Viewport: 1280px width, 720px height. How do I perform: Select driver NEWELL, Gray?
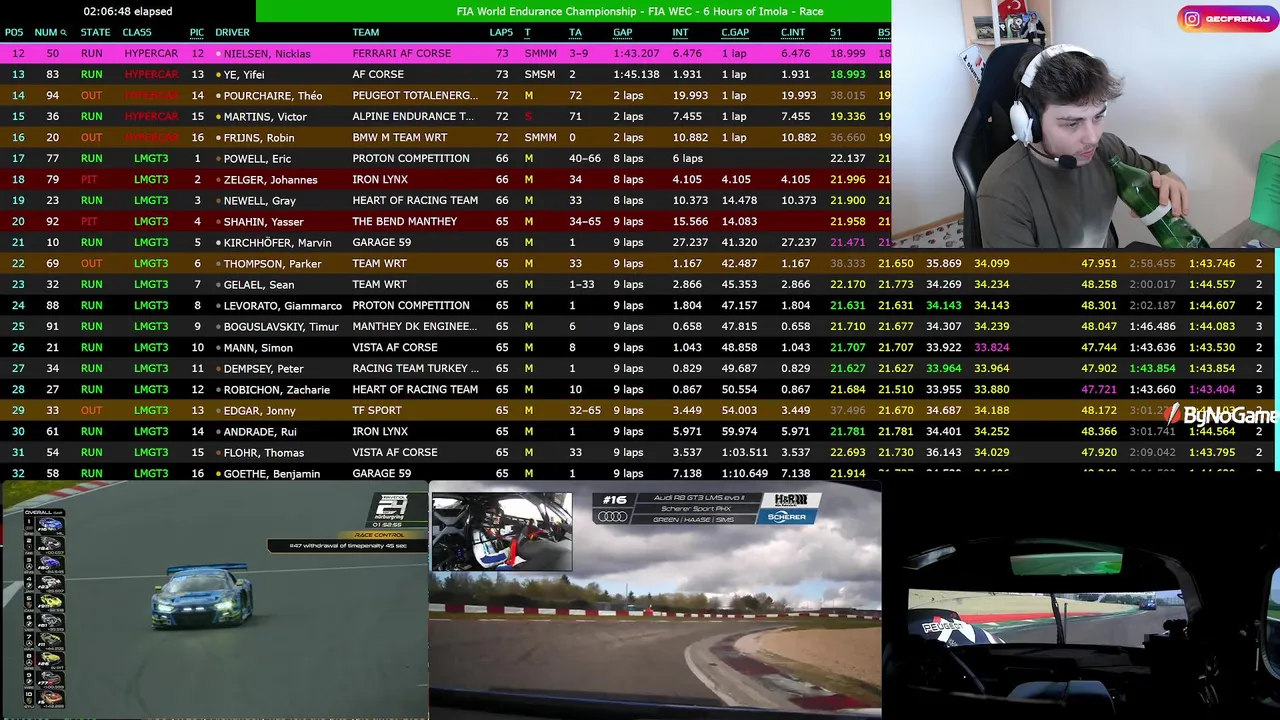260,201
